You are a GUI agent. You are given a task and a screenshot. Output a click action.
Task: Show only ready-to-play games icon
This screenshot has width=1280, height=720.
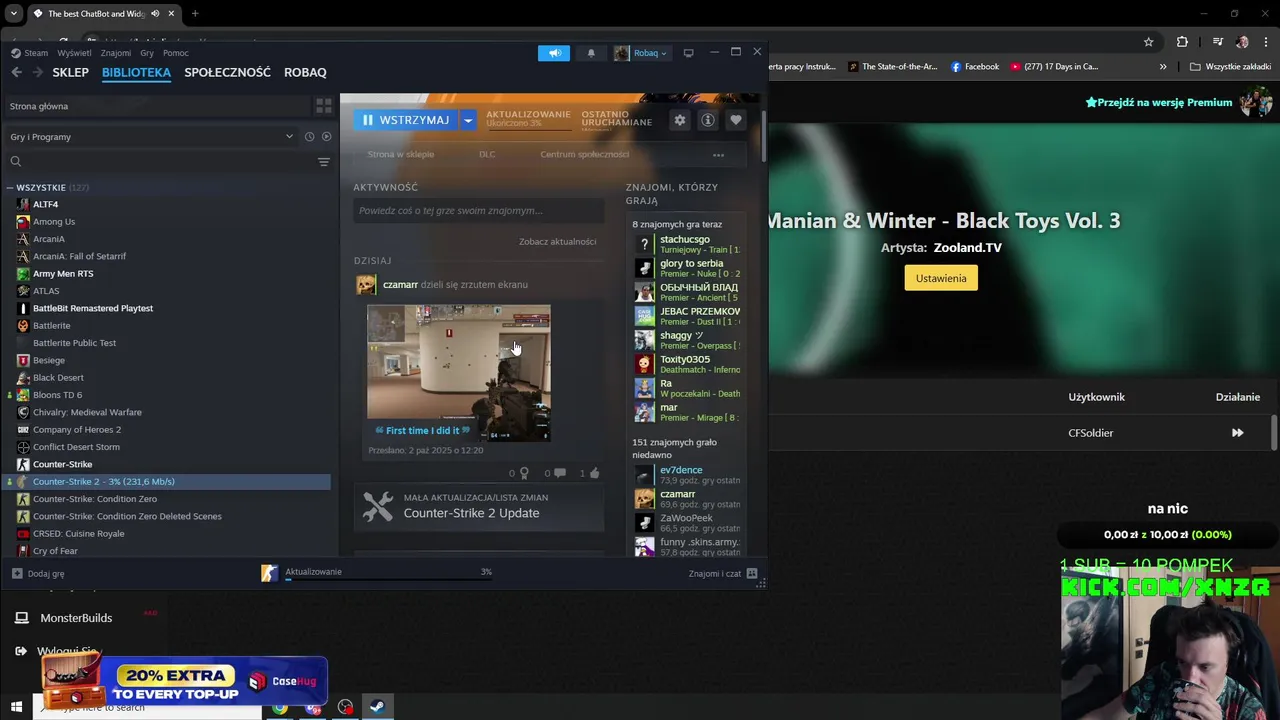326,137
